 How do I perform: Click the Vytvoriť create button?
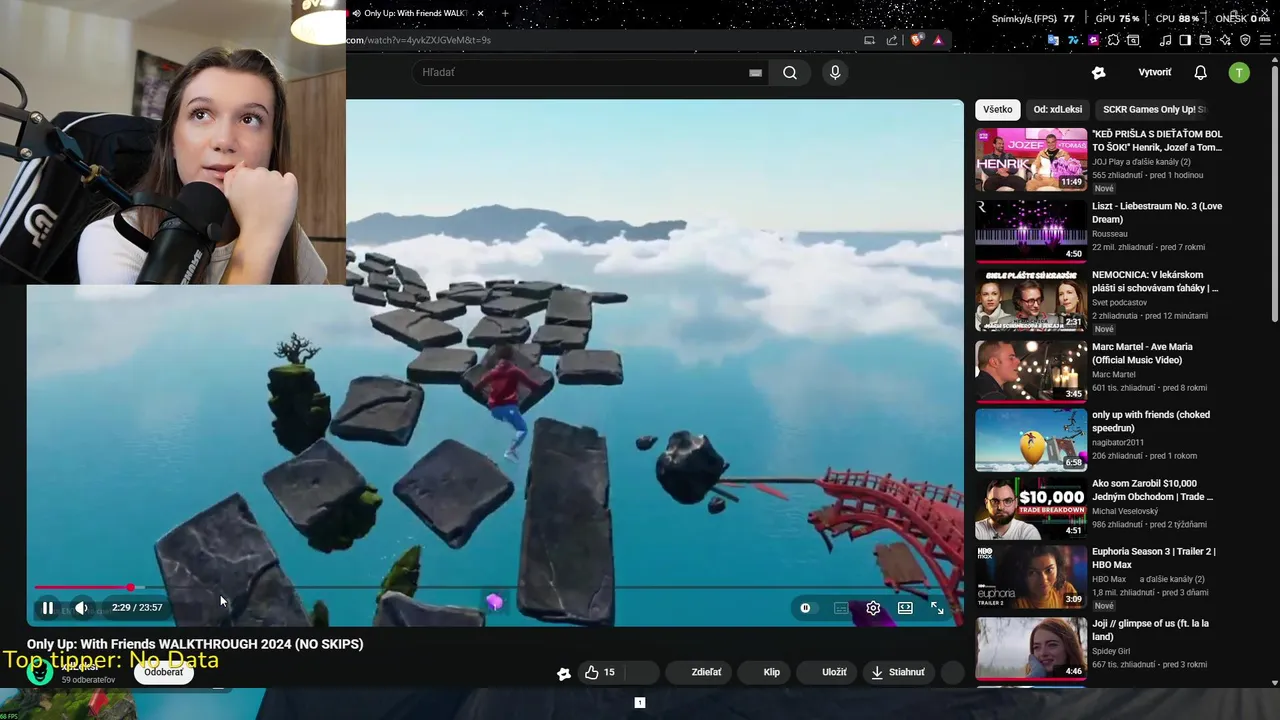coord(1155,72)
